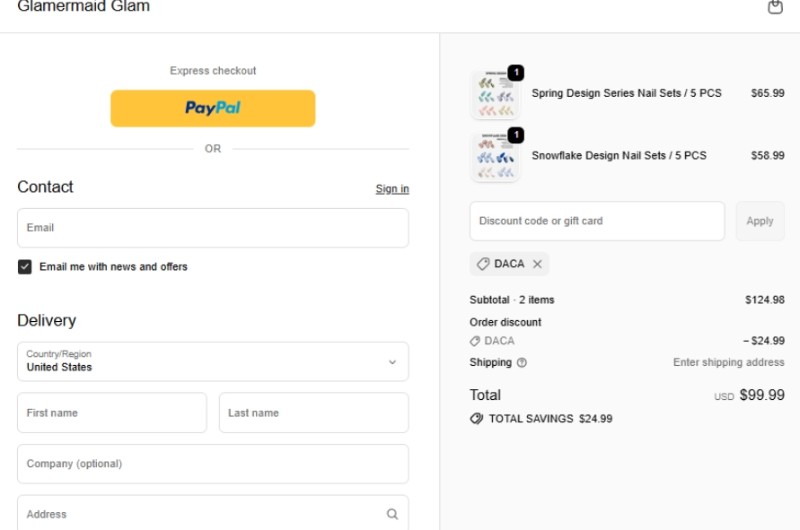This screenshot has width=800, height=530.
Task: Click the Spring Design Series Nail Sets / 5 PCS text
Action: pos(626,93)
